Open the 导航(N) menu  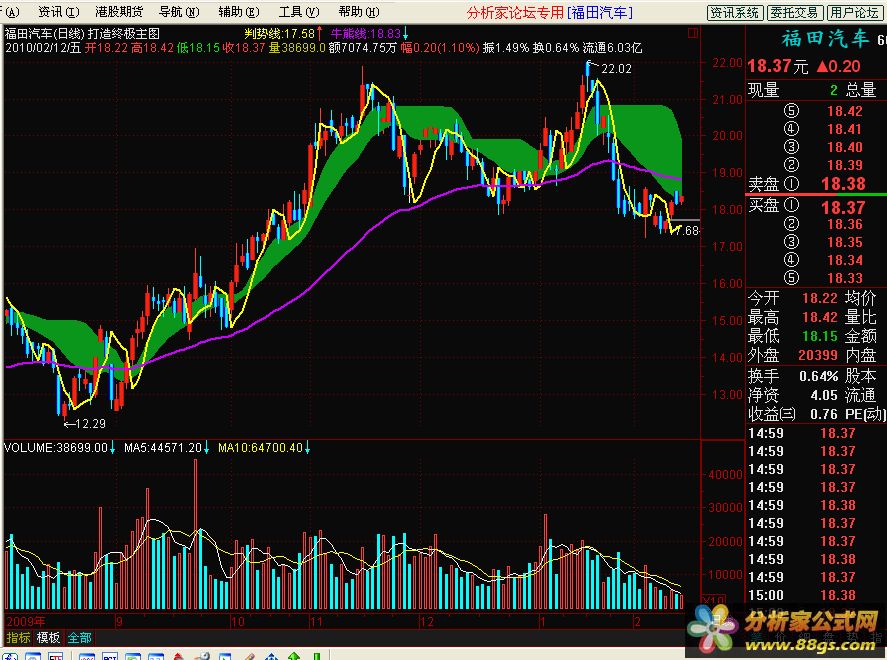(179, 12)
